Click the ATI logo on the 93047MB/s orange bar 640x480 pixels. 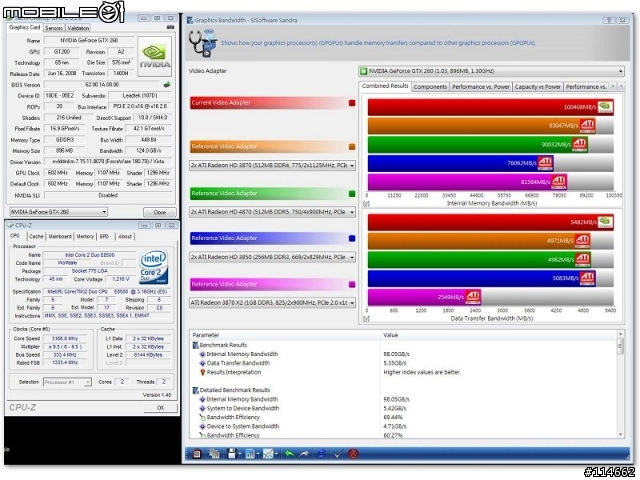587,125
